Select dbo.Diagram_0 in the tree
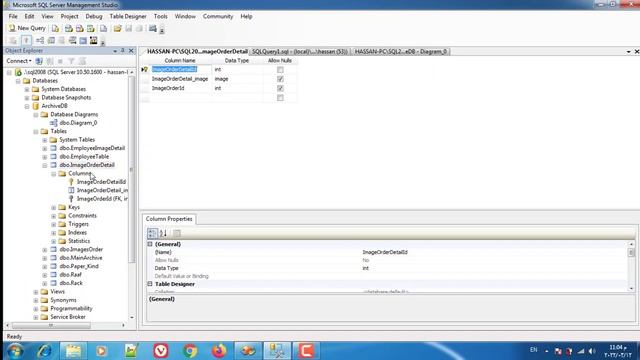 [x=78, y=123]
